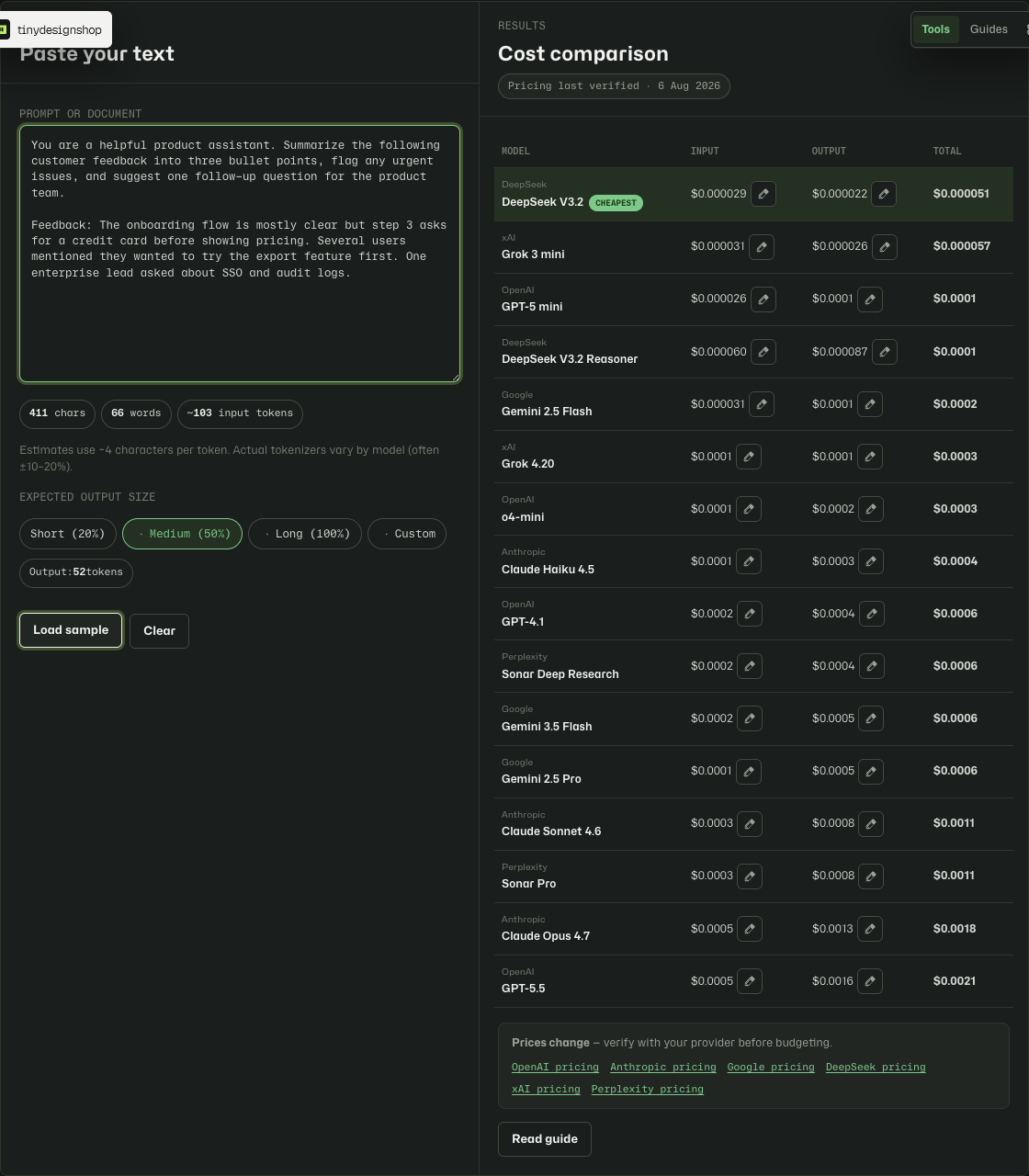Edit Claude Opus 4.7 output price
1029x1176 pixels.
(x=870, y=929)
